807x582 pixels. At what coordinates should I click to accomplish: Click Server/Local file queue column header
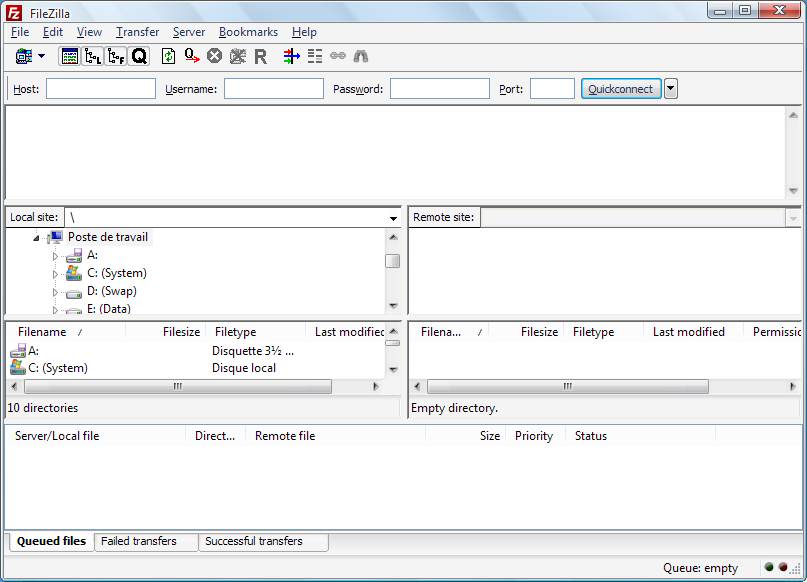(x=96, y=436)
